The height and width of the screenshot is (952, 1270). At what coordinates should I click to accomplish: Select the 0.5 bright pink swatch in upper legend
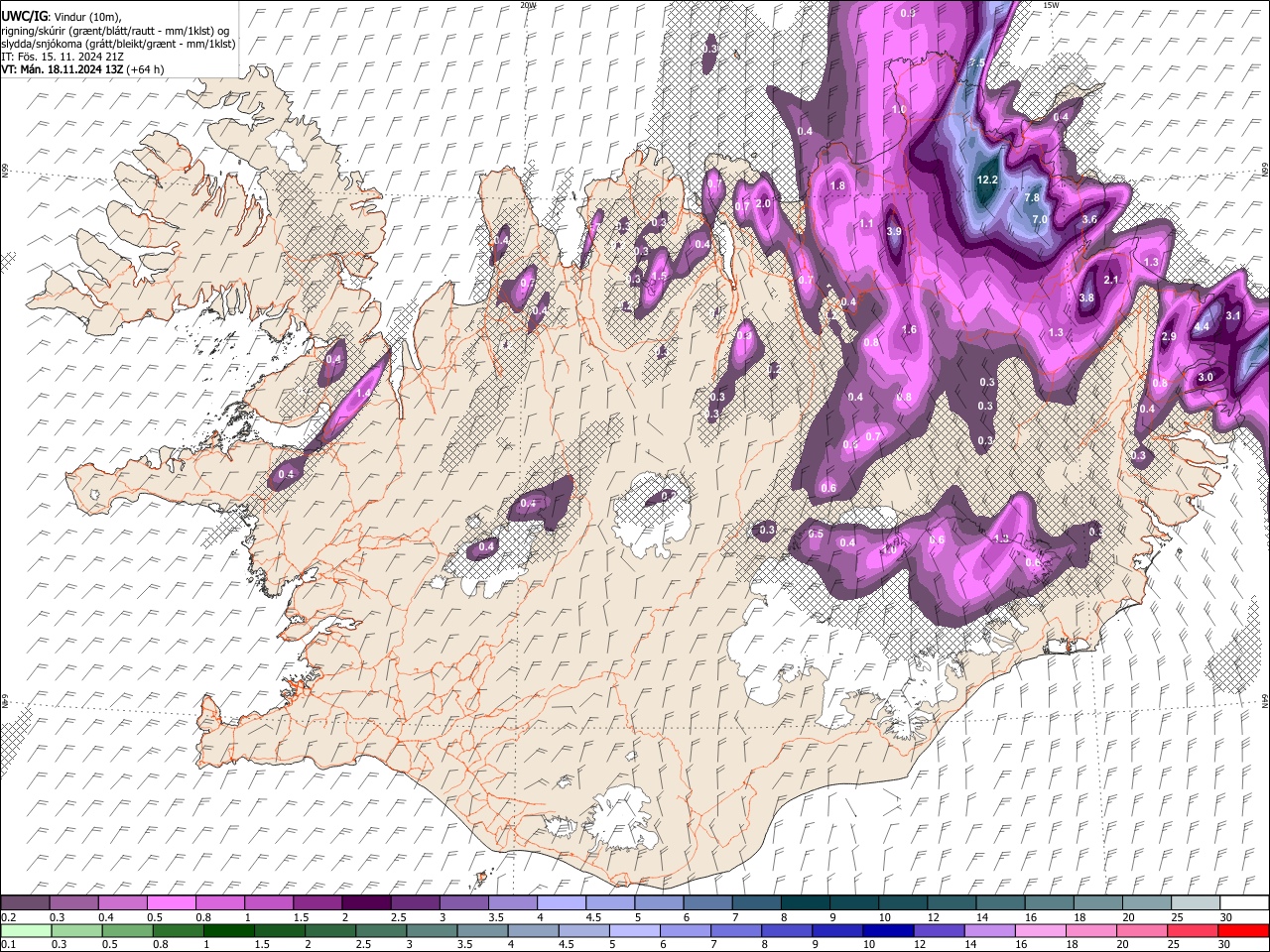click(172, 902)
